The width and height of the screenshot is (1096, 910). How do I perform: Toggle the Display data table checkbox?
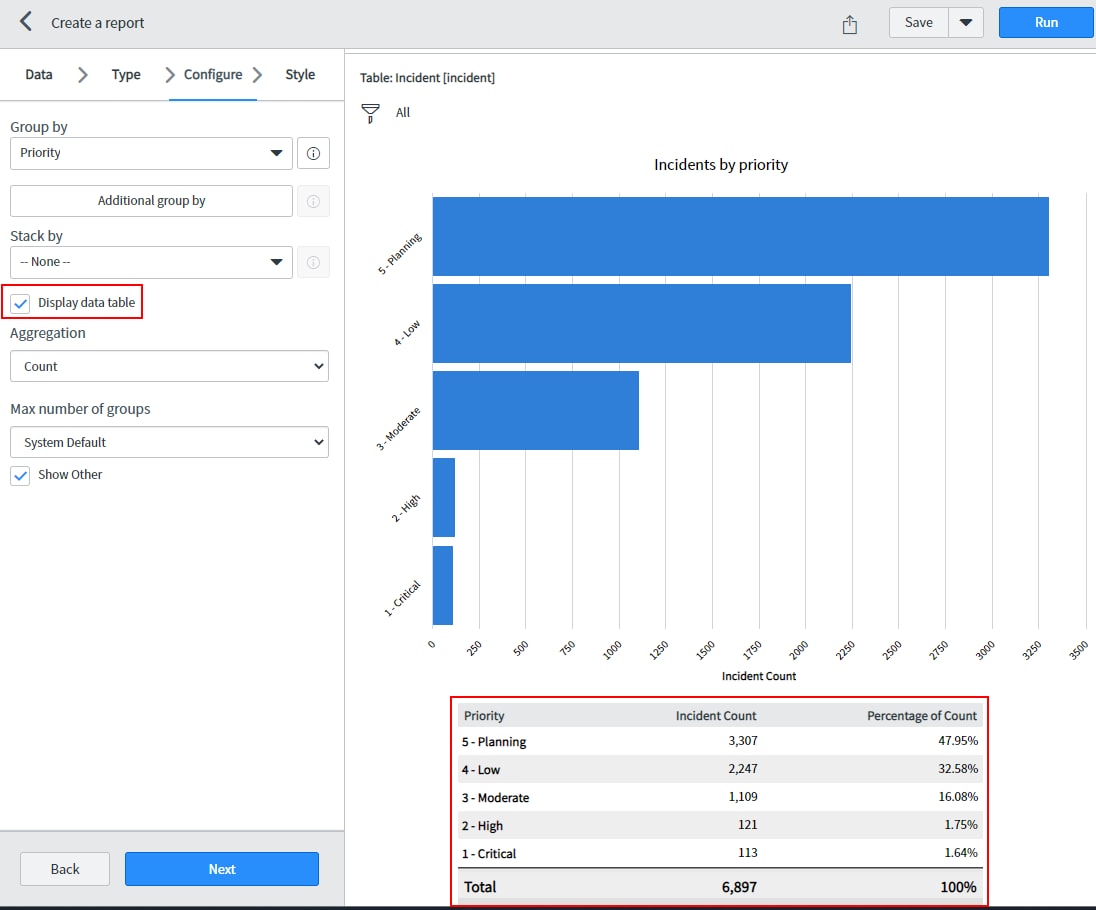coord(21,303)
